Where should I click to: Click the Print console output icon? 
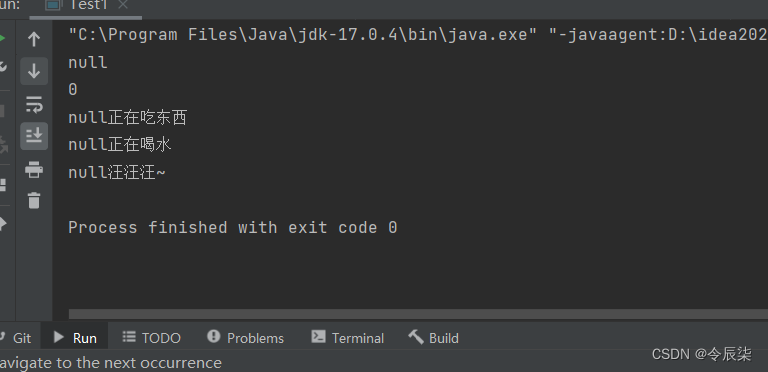(x=34, y=170)
